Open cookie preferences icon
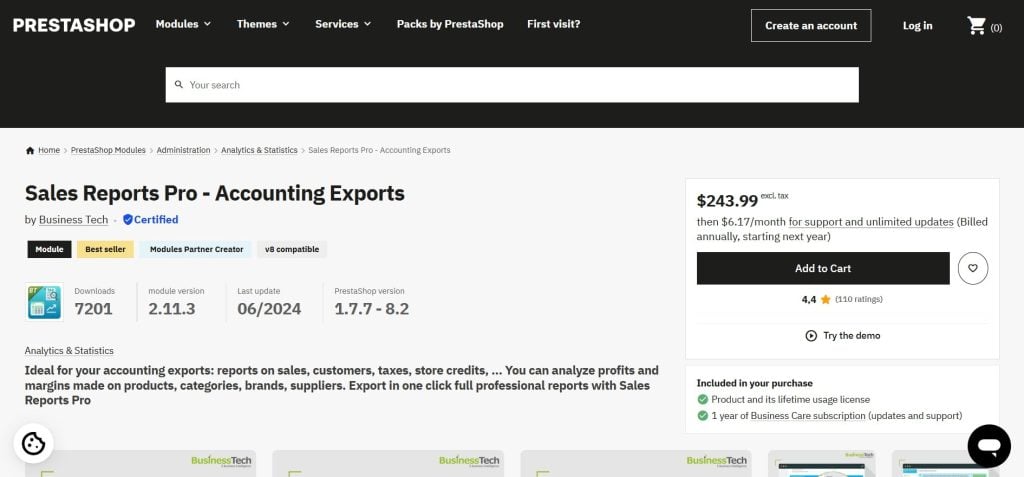Viewport: 1024px width, 477px height. tap(33, 444)
